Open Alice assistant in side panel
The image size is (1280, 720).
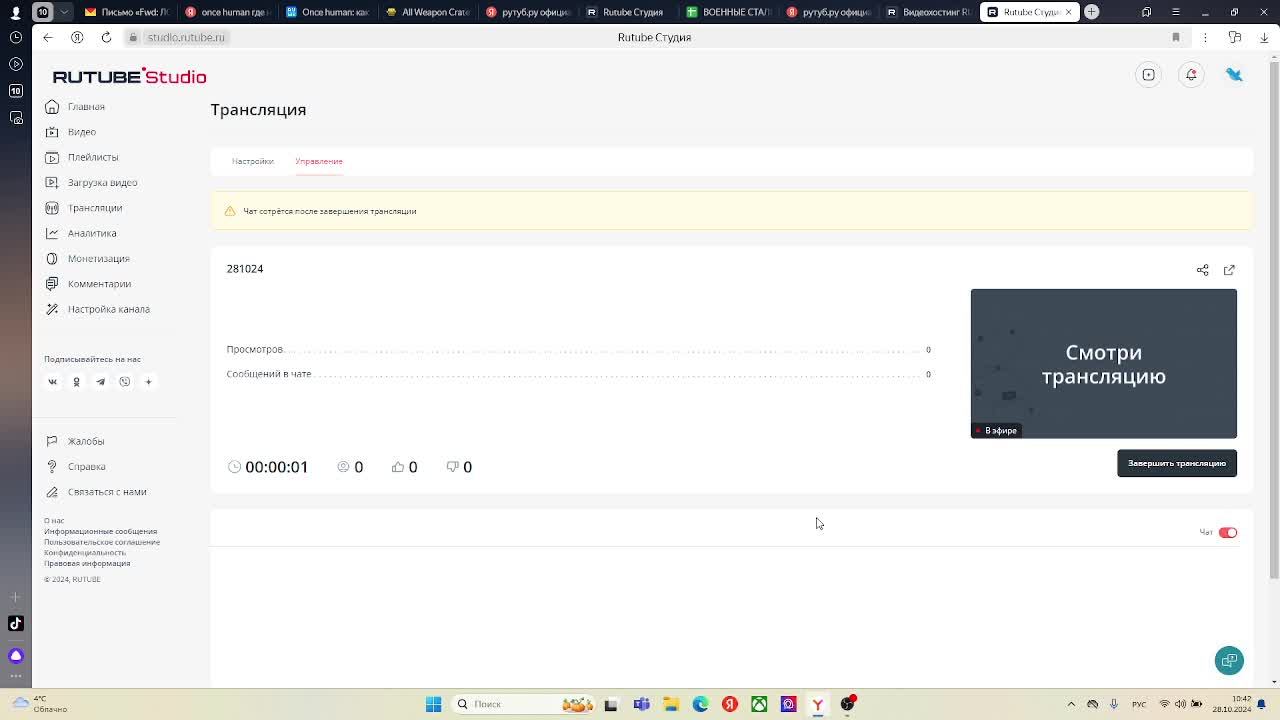click(15, 655)
